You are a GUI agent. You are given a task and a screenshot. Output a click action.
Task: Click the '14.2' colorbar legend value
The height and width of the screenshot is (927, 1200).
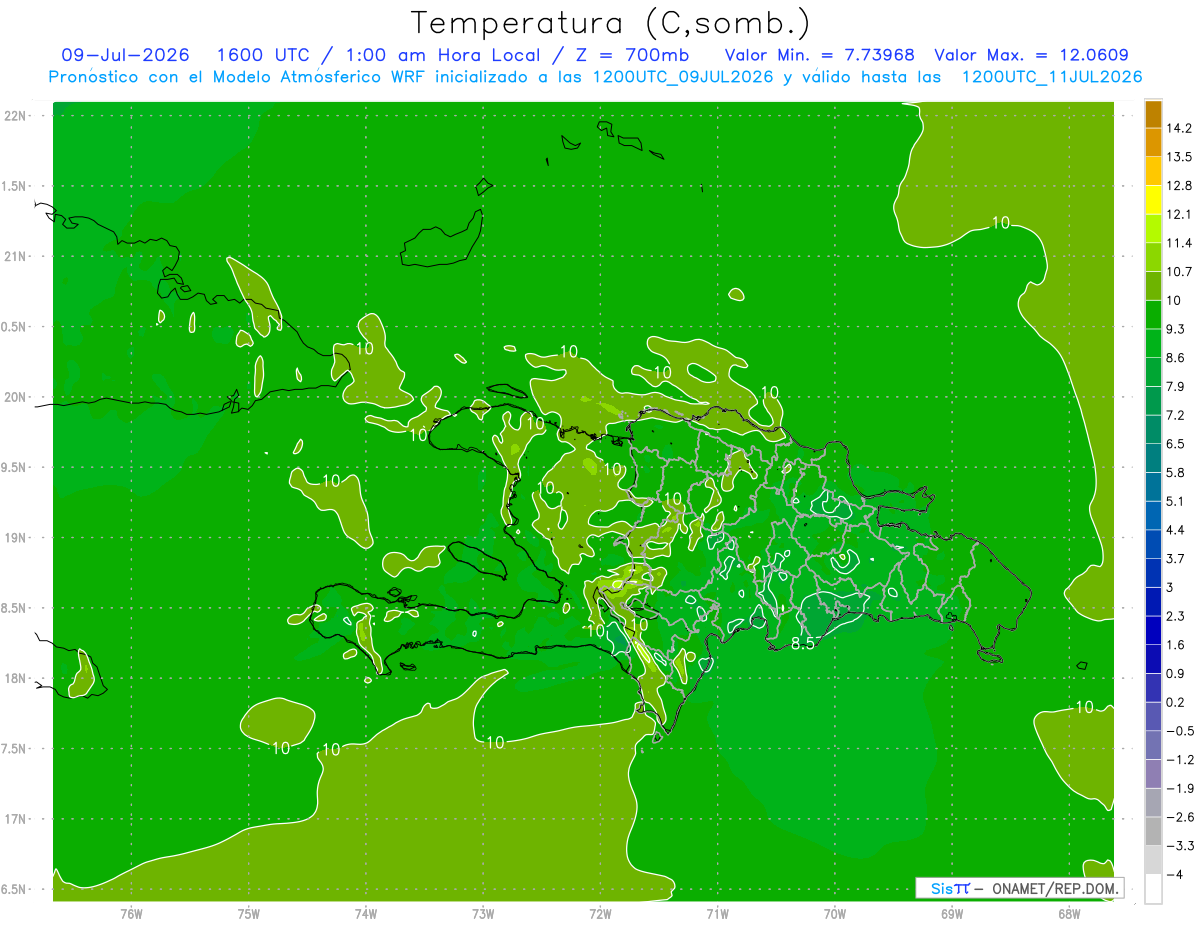pyautogui.click(x=1179, y=128)
